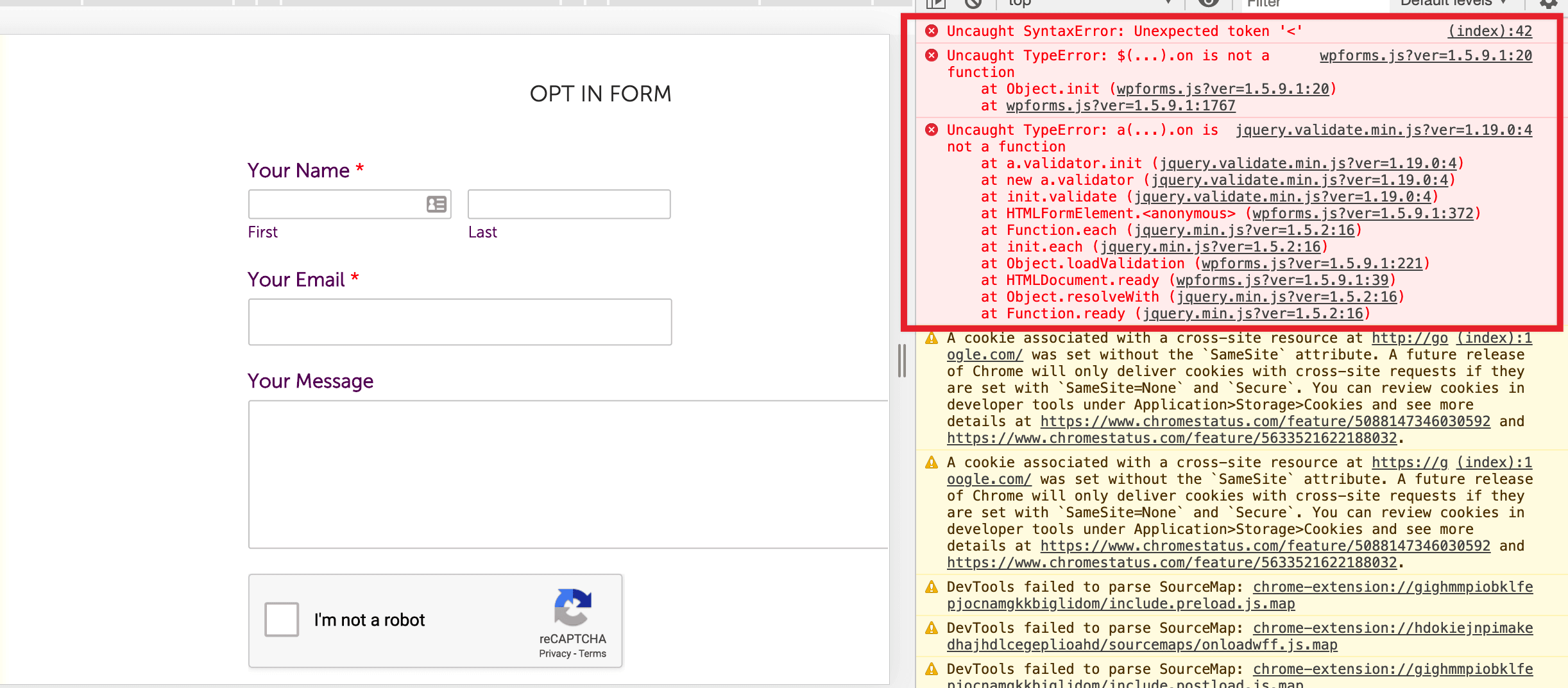Open the include.preload.js.map extension link
This screenshot has width=1568, height=688.
[x=1240, y=595]
